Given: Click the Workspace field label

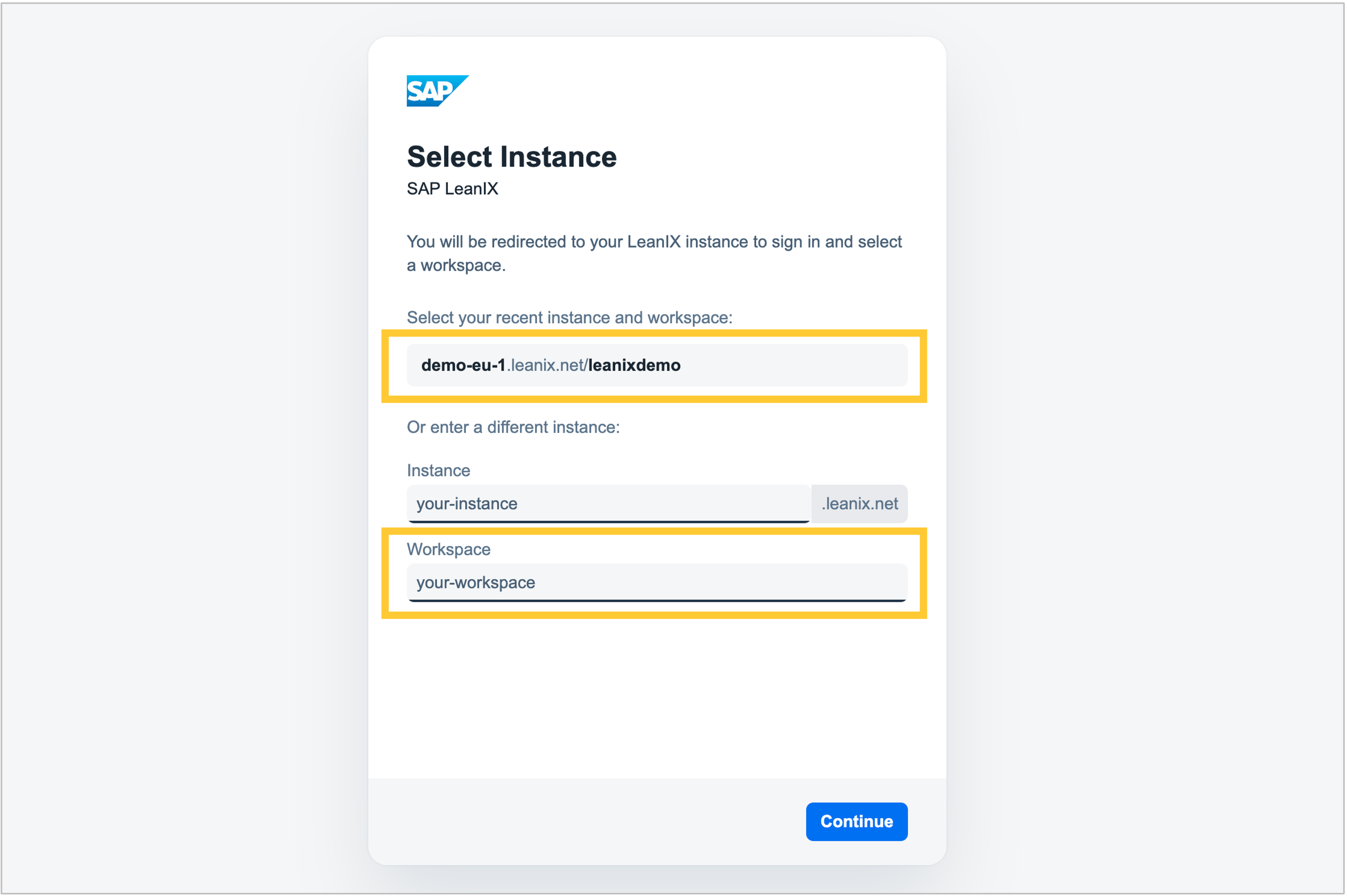Looking at the screenshot, I should pos(448,549).
